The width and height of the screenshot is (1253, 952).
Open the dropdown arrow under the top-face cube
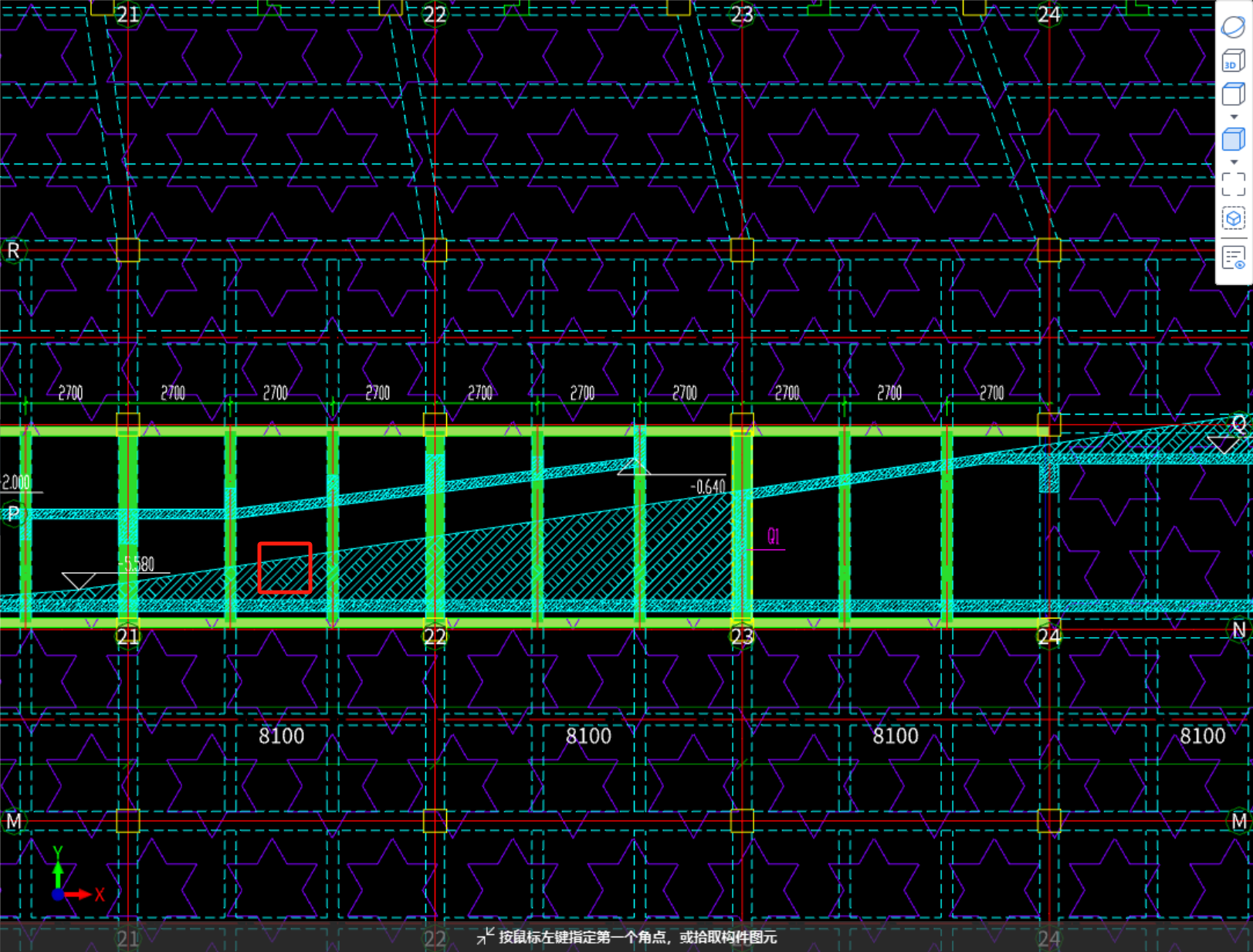coord(1234,117)
